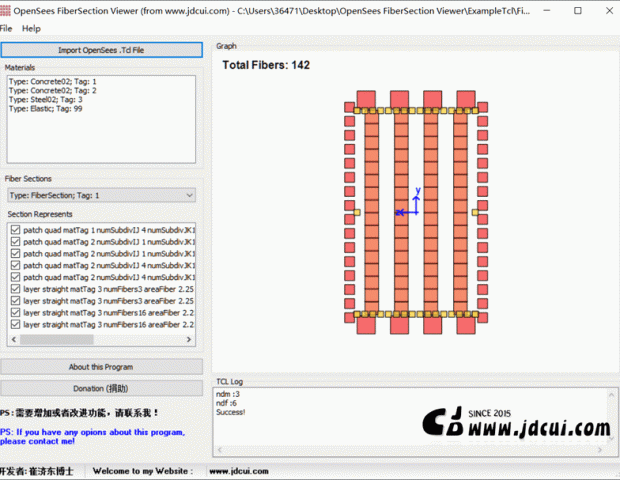Open the File menu
The width and height of the screenshot is (620, 480).
click(6, 29)
